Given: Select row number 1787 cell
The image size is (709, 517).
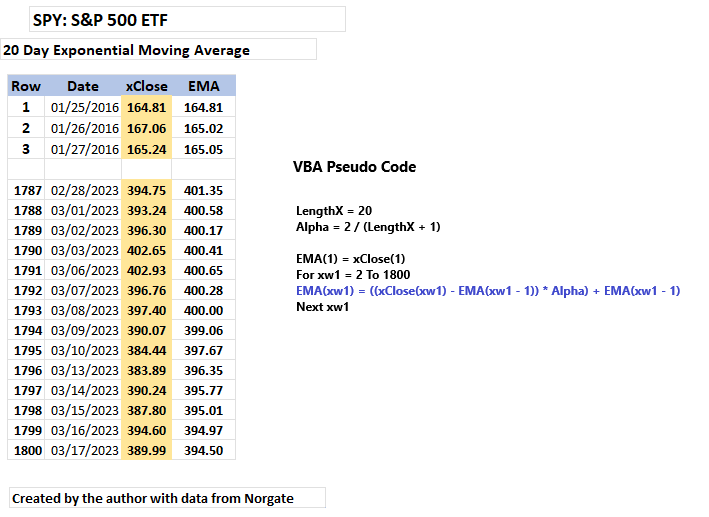Looking at the screenshot, I should click(26, 190).
